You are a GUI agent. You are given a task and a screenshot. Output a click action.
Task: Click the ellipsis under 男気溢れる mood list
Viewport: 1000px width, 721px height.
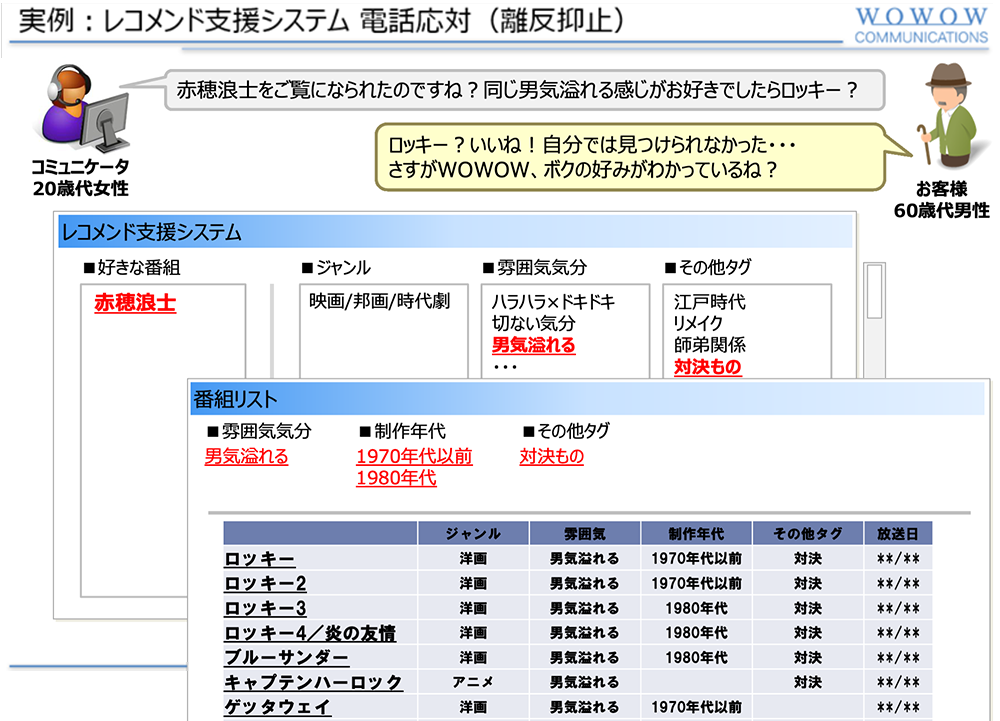tap(505, 368)
